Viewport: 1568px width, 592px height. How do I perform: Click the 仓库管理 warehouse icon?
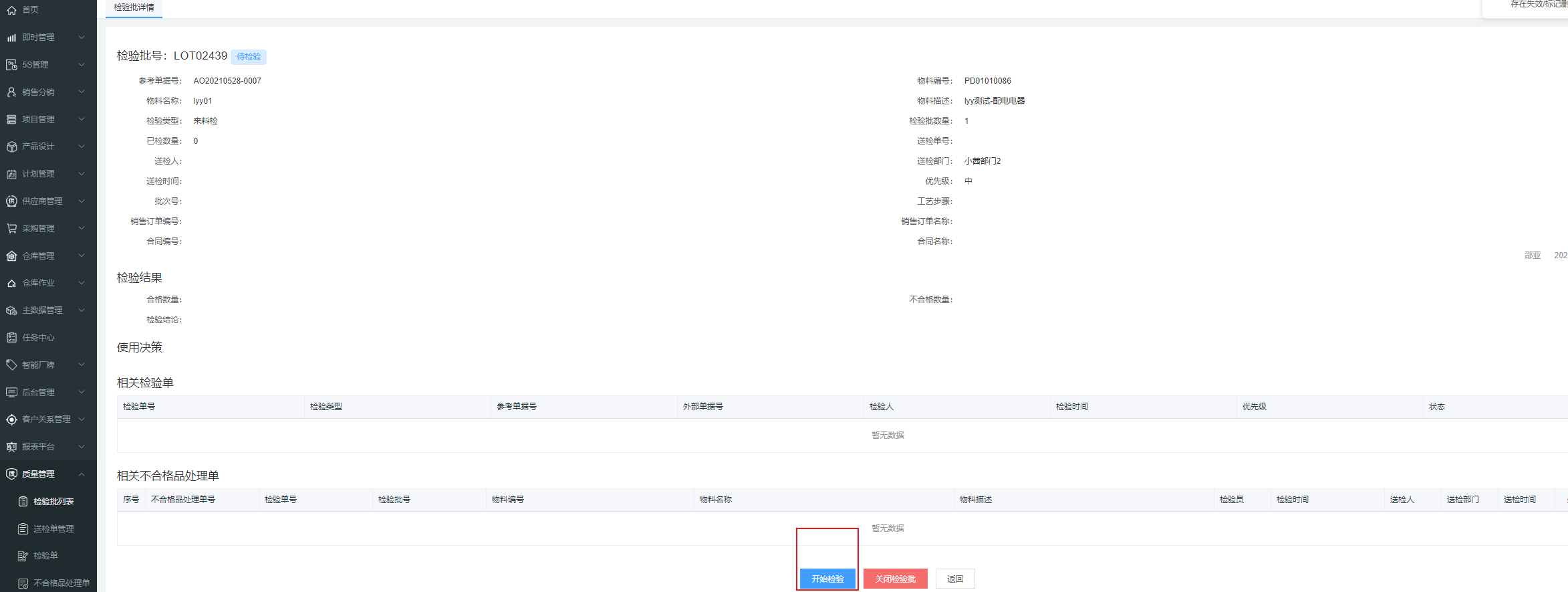click(x=11, y=256)
